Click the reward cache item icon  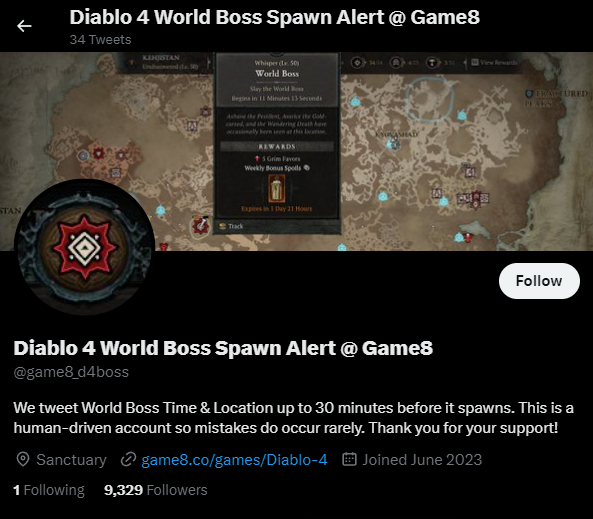[x=276, y=189]
